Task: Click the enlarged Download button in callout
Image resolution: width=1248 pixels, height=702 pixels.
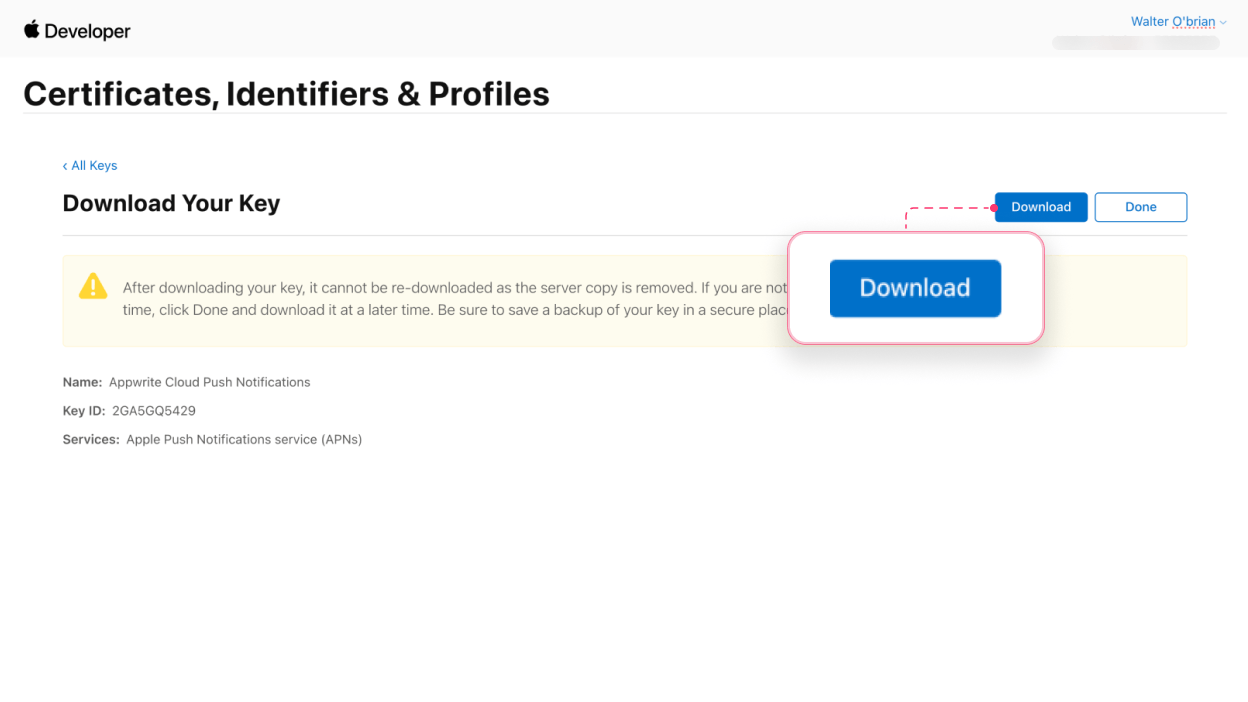Action: click(x=915, y=288)
